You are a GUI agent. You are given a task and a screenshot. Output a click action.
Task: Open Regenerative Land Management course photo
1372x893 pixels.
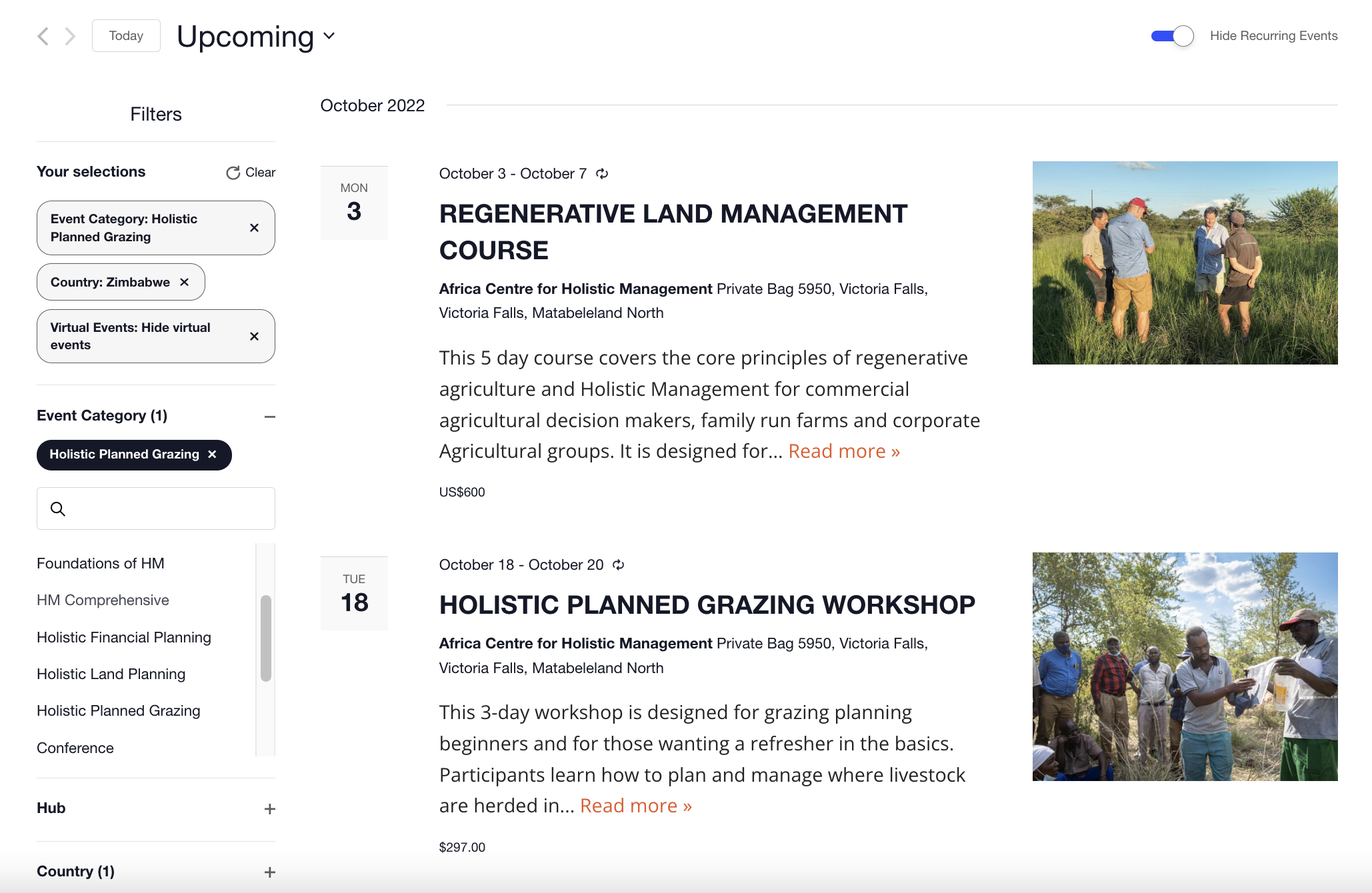(1185, 263)
